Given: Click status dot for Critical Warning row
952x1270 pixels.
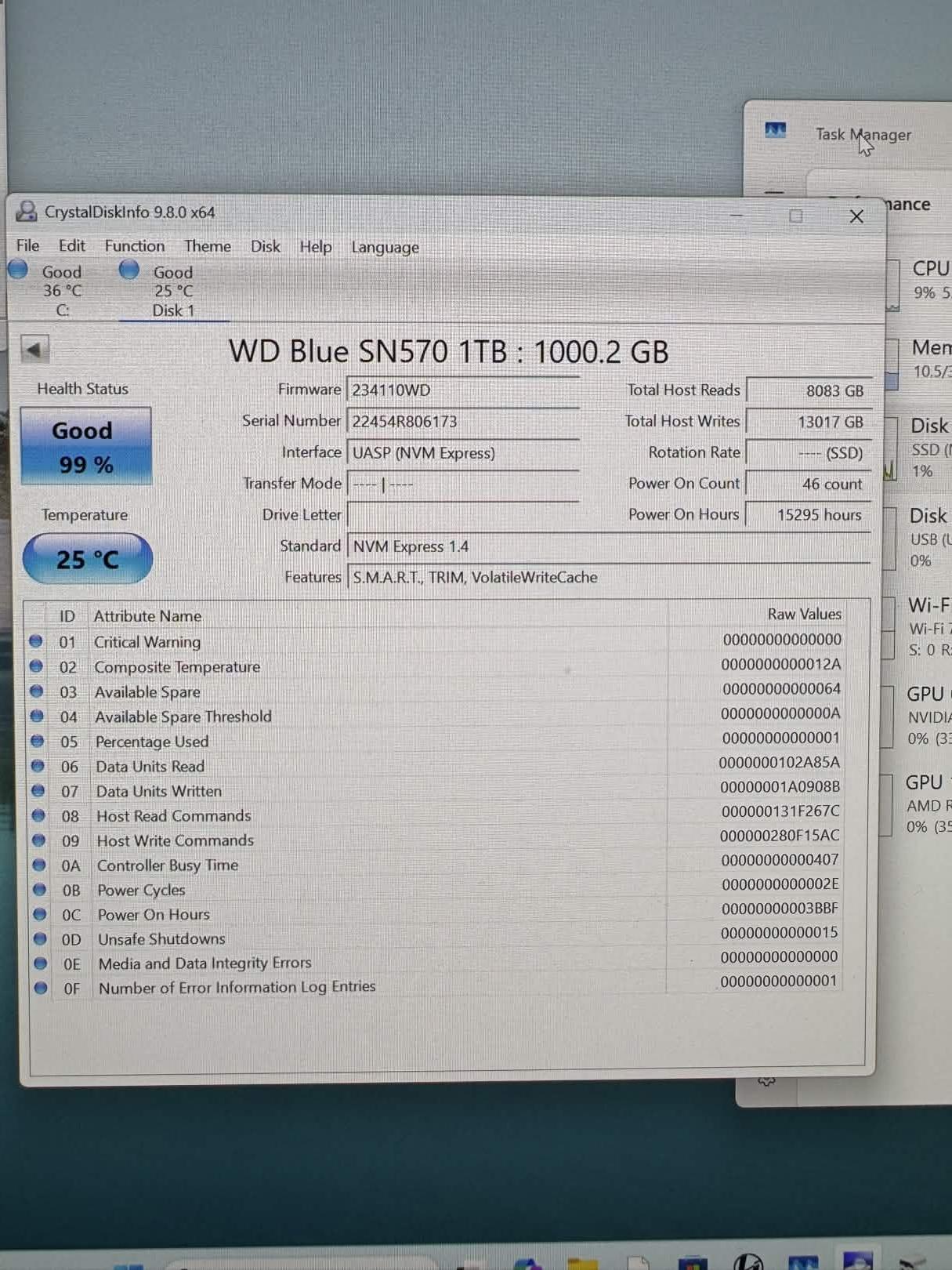Looking at the screenshot, I should pyautogui.click(x=35, y=641).
